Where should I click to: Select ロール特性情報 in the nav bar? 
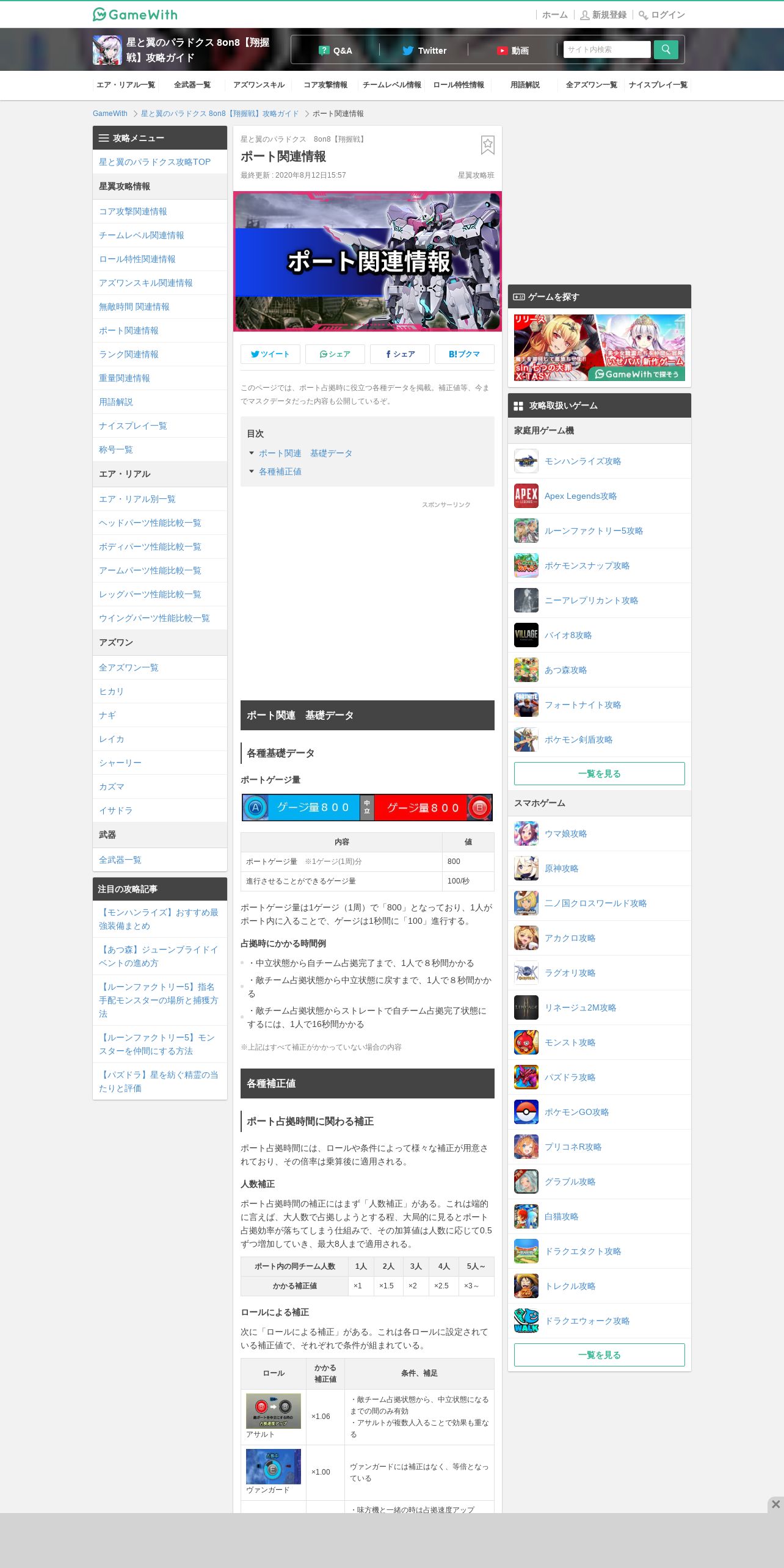[459, 85]
